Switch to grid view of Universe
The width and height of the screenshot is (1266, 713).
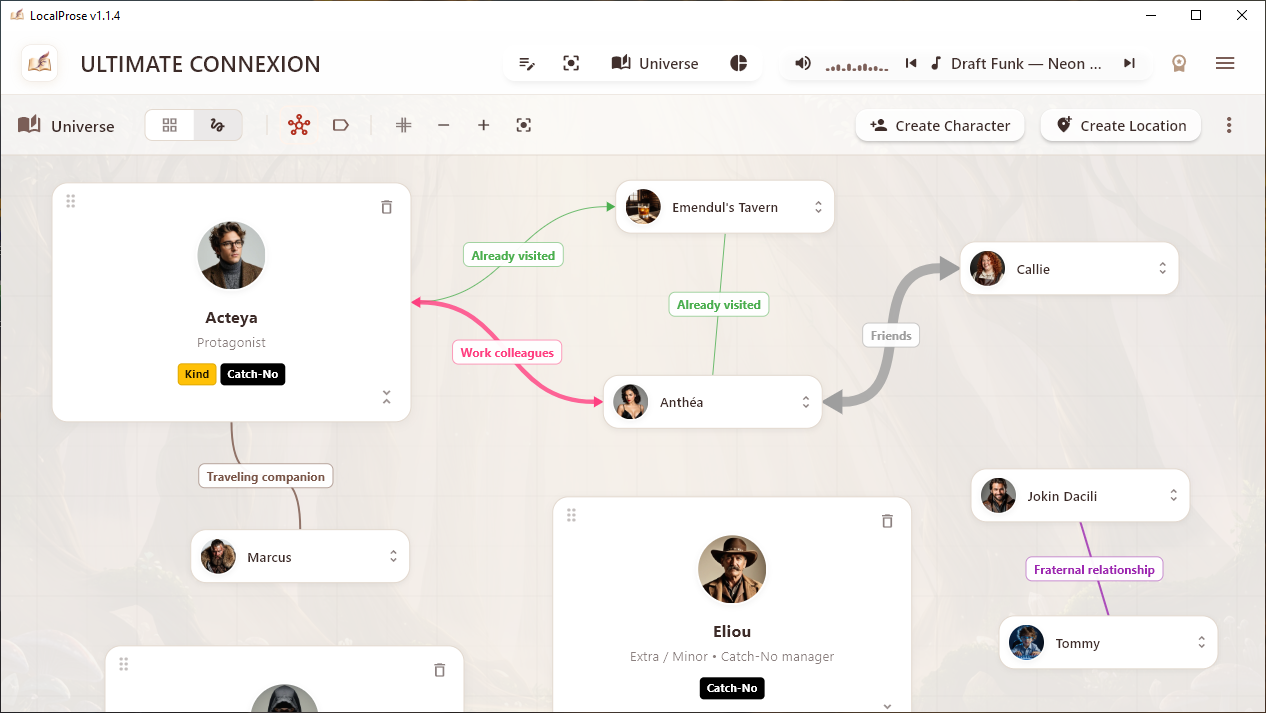pos(170,125)
